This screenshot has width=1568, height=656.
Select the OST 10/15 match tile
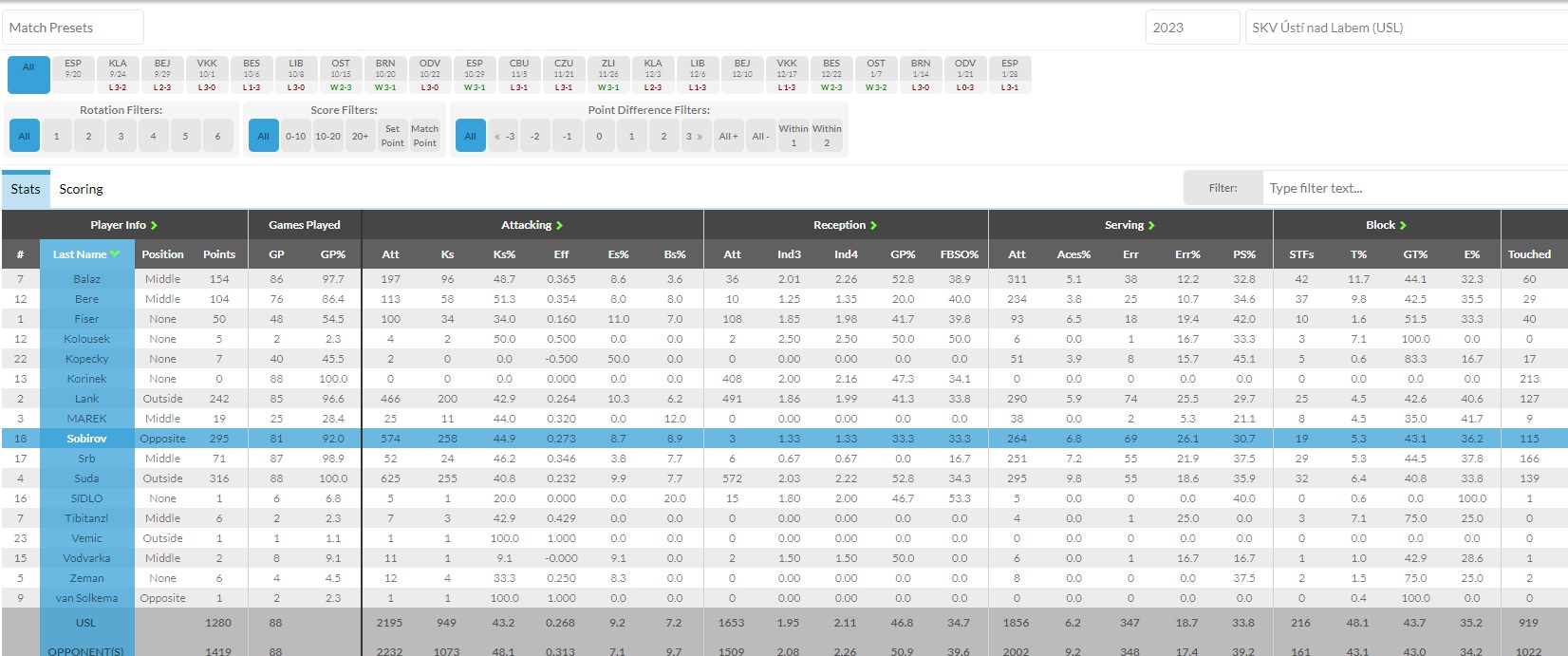coord(341,75)
